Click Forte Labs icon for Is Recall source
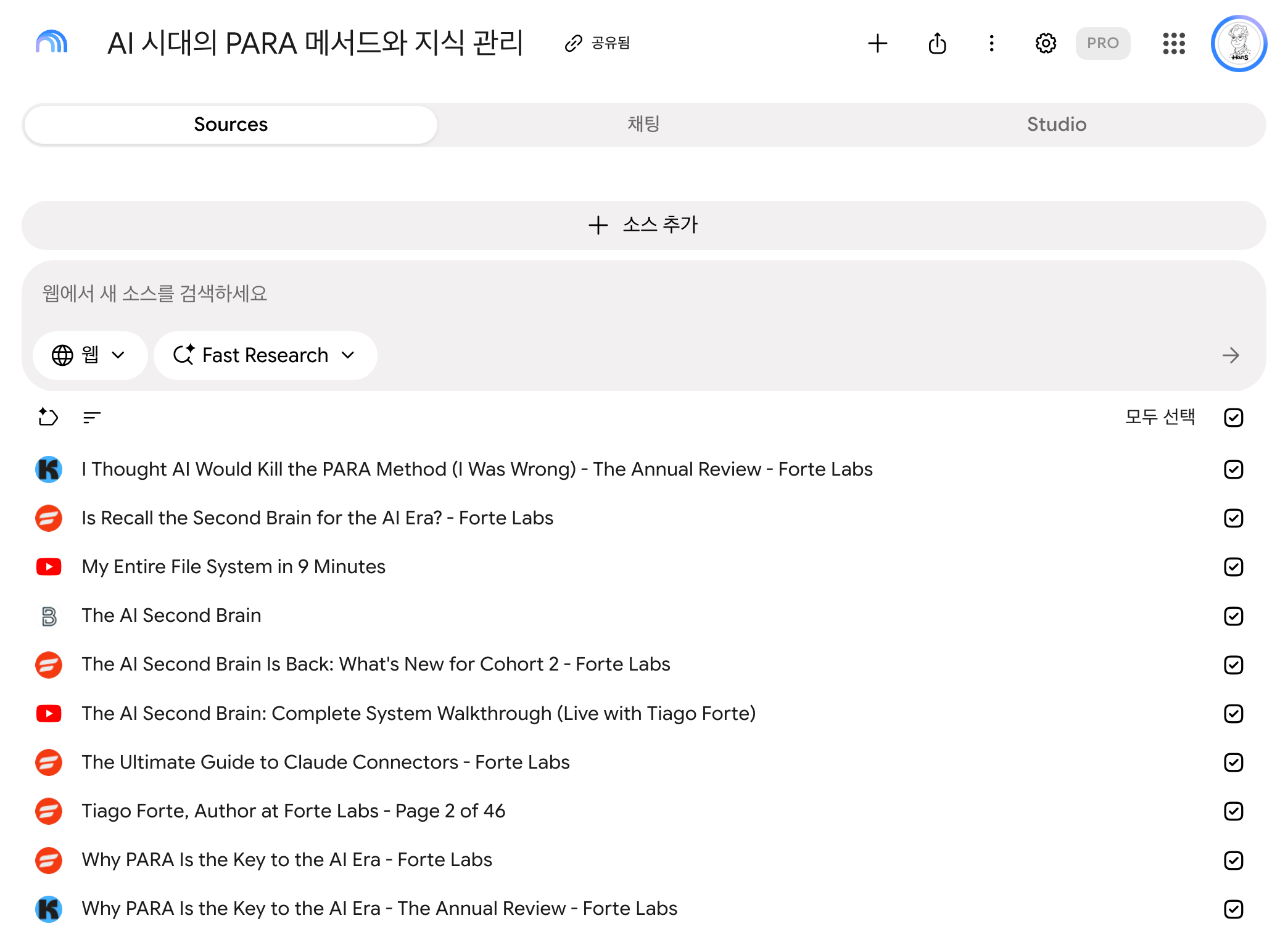The height and width of the screenshot is (950, 1288). click(x=48, y=518)
